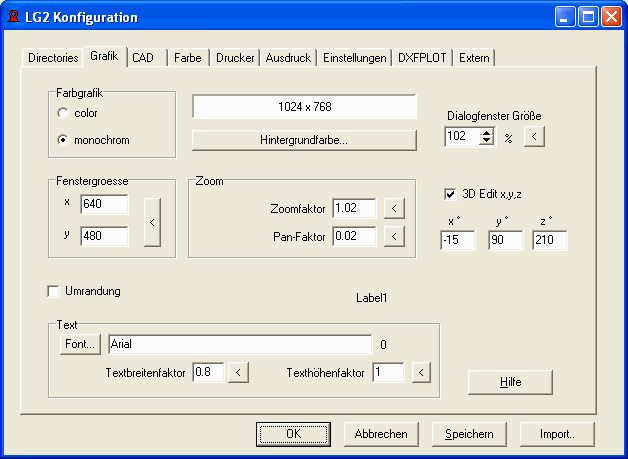The height and width of the screenshot is (459, 628).
Task: Select the monochrom radio option
Action: pyautogui.click(x=64, y=140)
